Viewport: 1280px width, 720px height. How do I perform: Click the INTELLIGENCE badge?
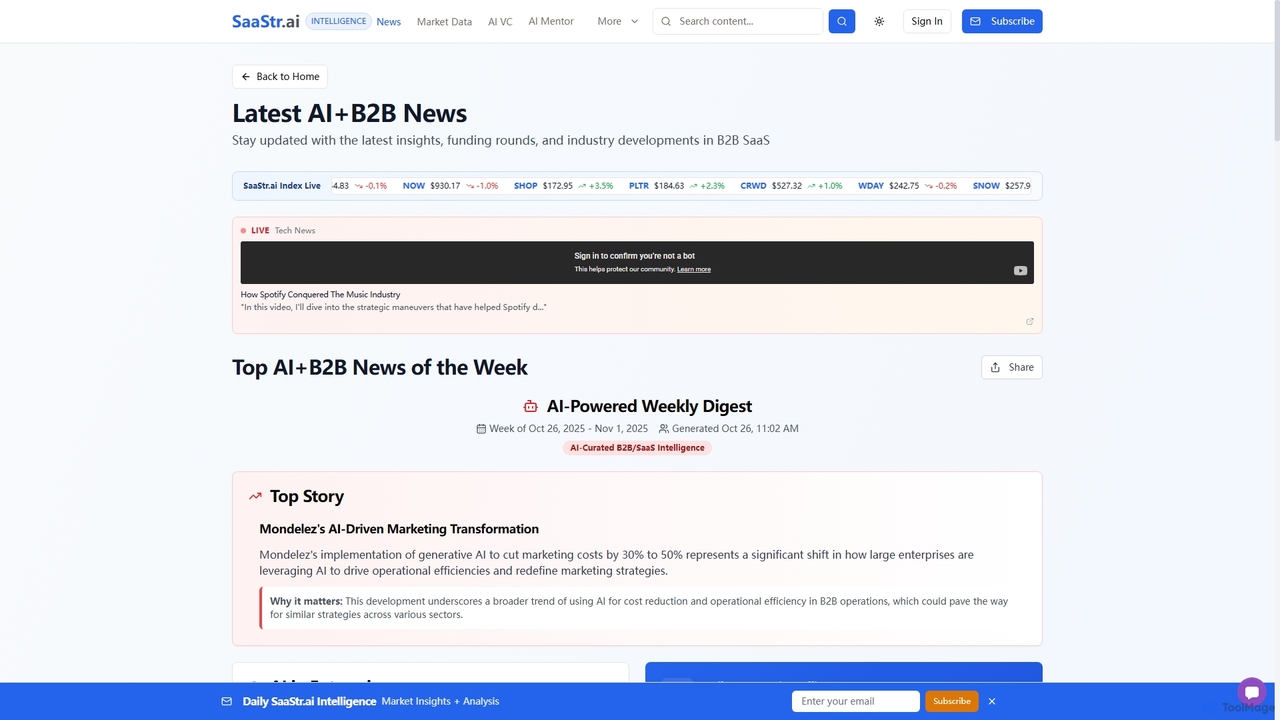pyautogui.click(x=338, y=21)
